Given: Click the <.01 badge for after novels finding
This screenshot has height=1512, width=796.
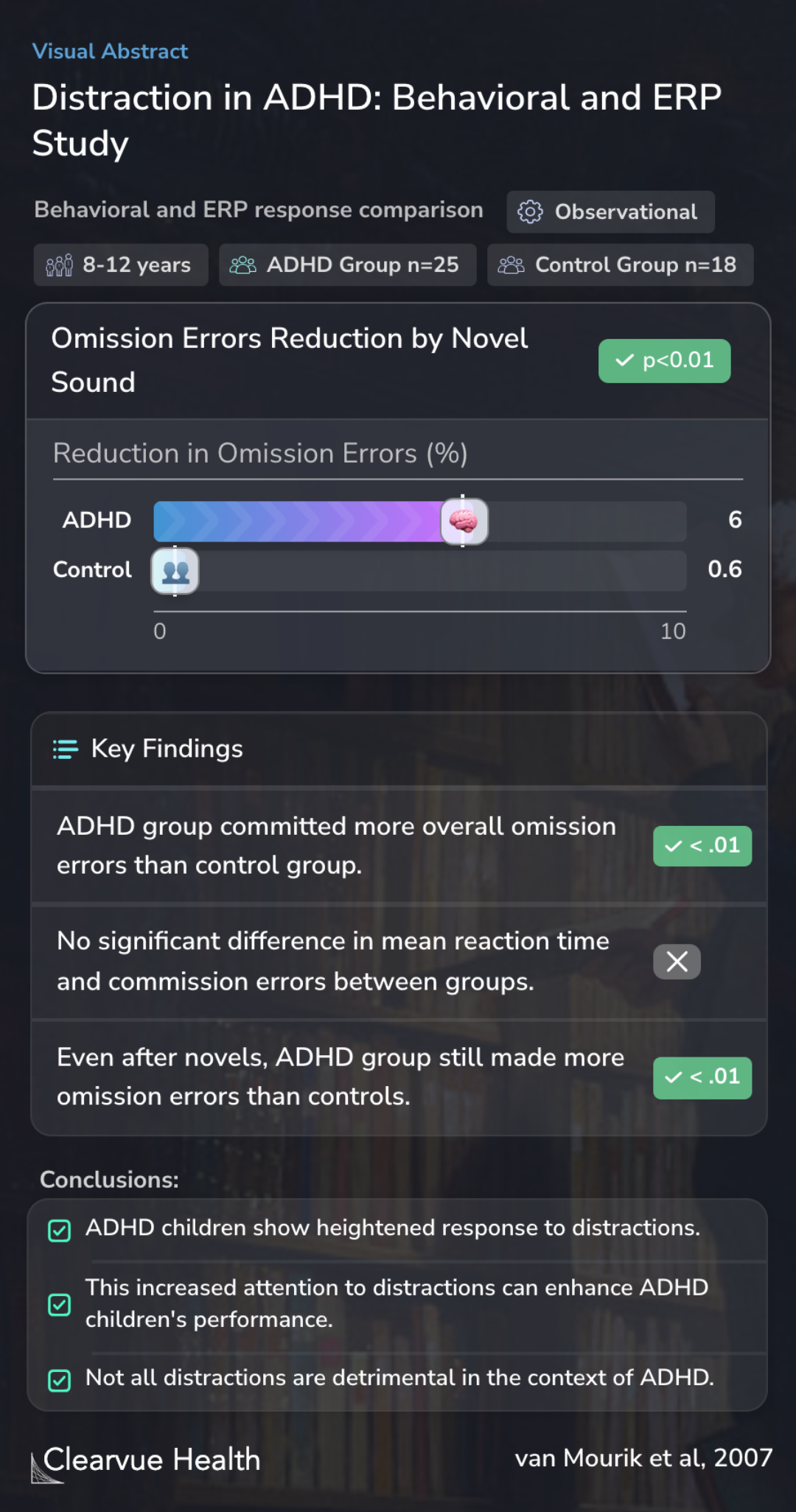Looking at the screenshot, I should pos(702,1078).
